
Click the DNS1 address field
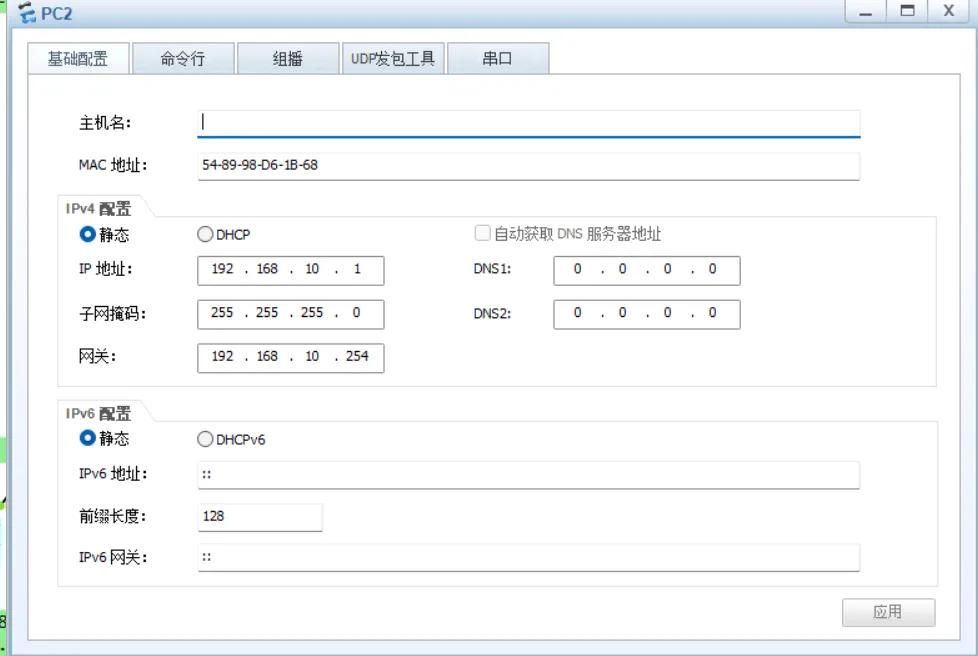(647, 271)
